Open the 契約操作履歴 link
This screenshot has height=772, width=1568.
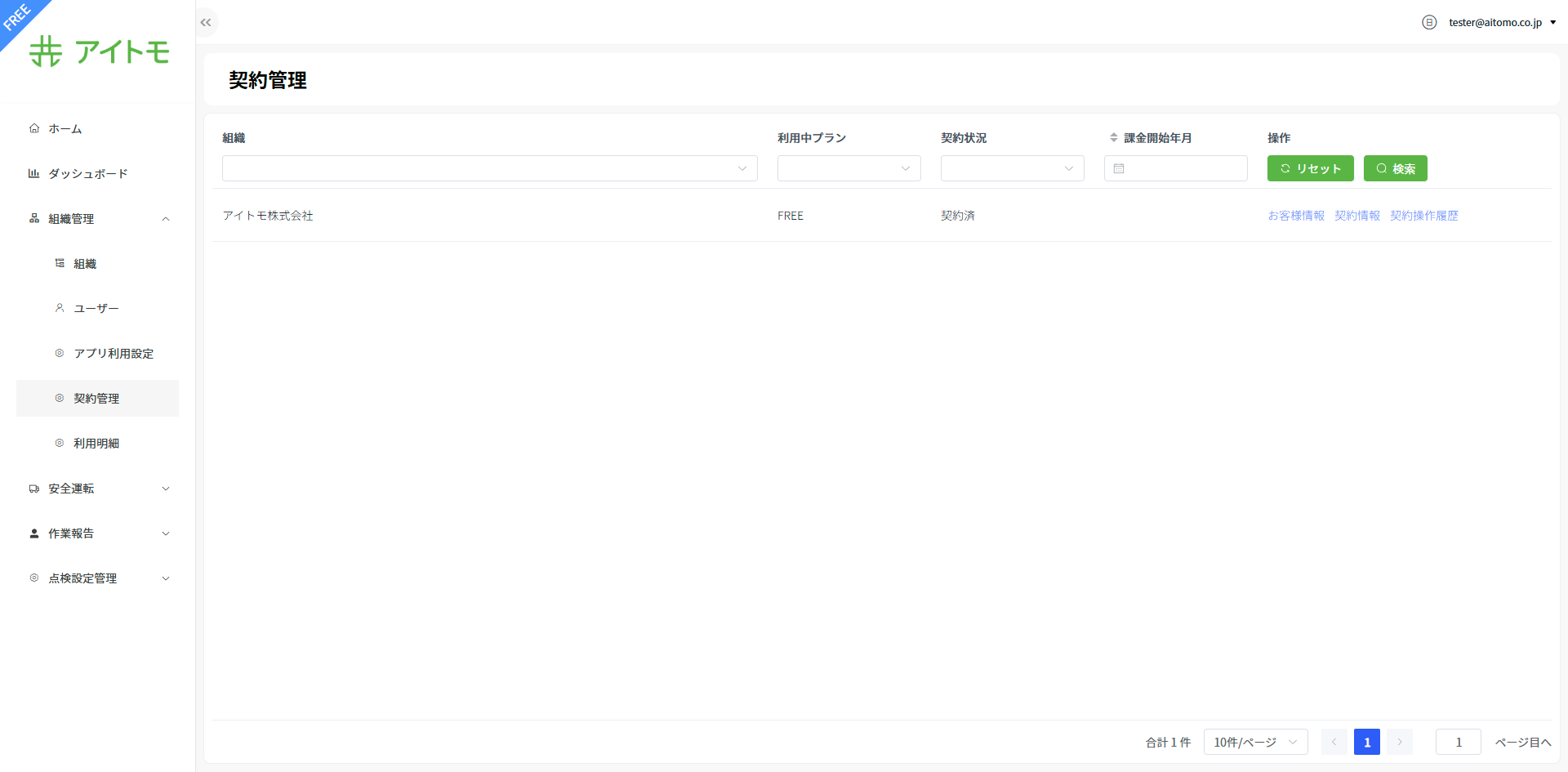click(x=1423, y=216)
